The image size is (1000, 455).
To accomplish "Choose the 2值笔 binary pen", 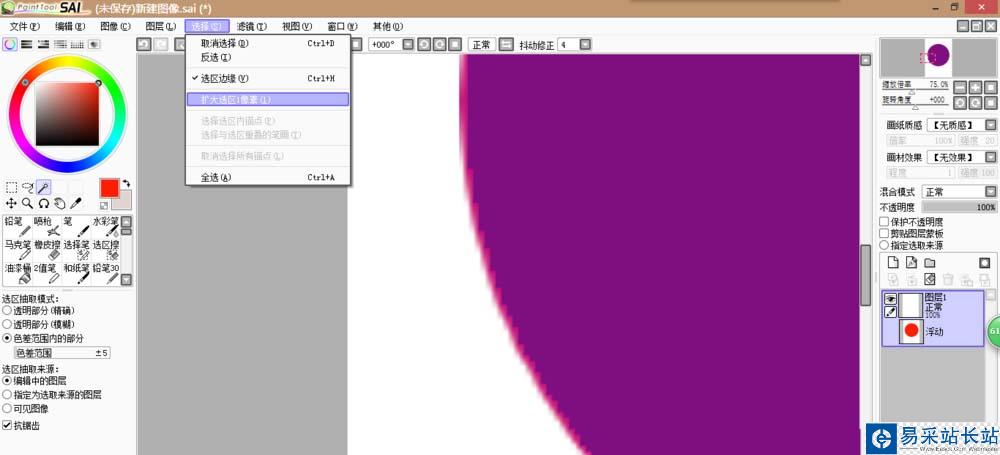I will click(x=47, y=273).
